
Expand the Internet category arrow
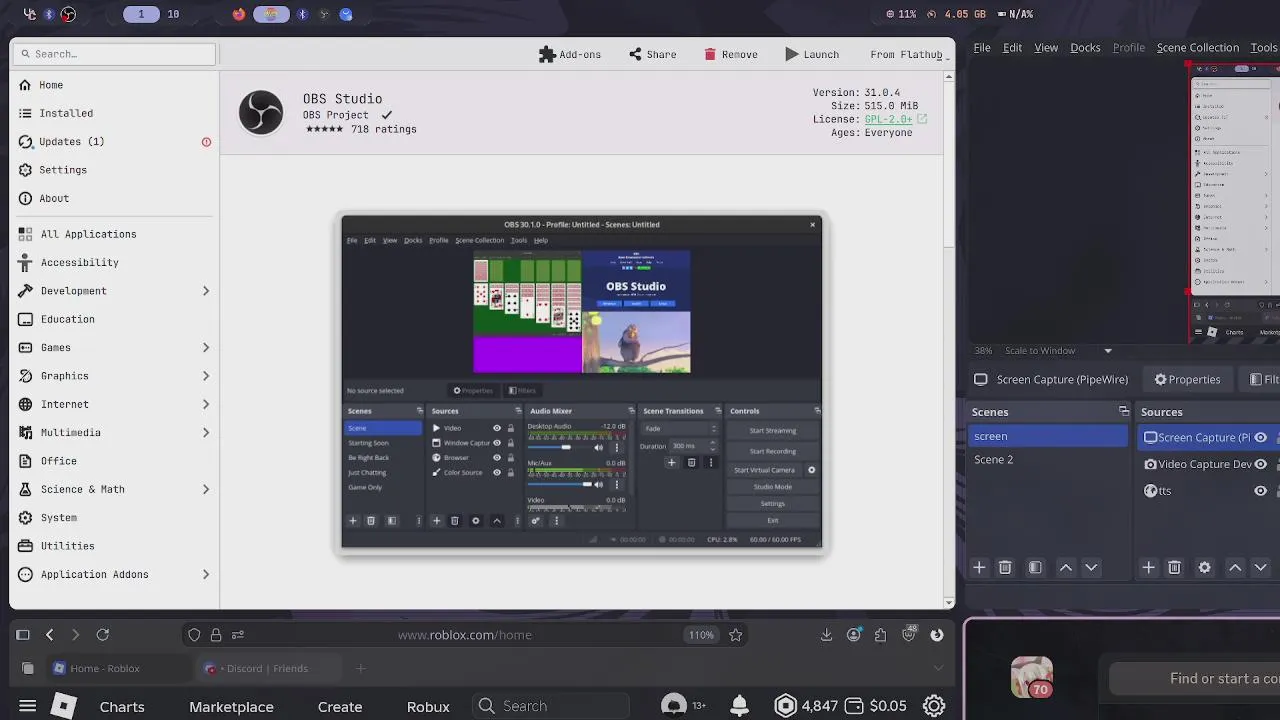206,404
